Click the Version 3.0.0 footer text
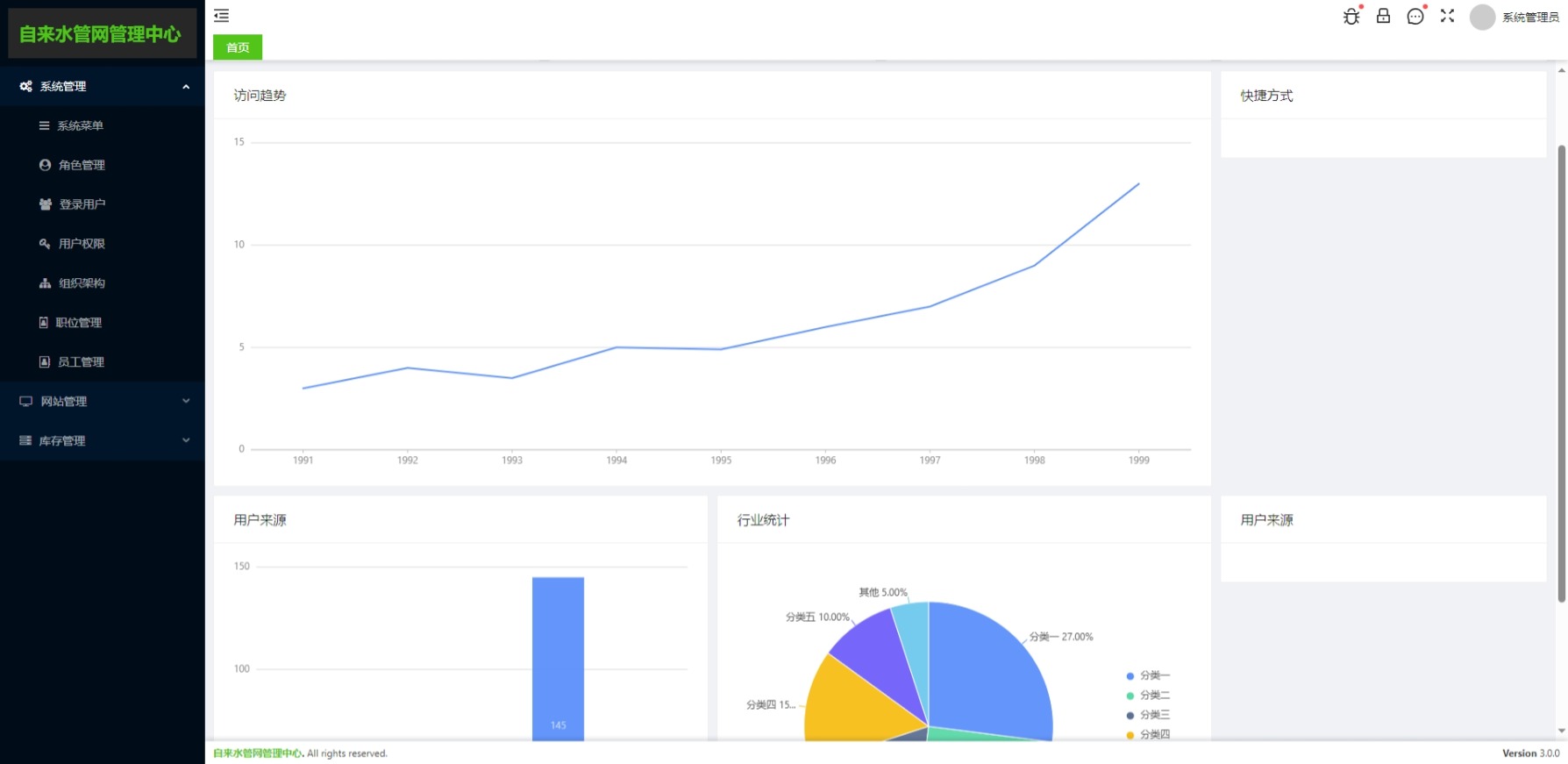The image size is (1568, 764). (x=1530, y=753)
